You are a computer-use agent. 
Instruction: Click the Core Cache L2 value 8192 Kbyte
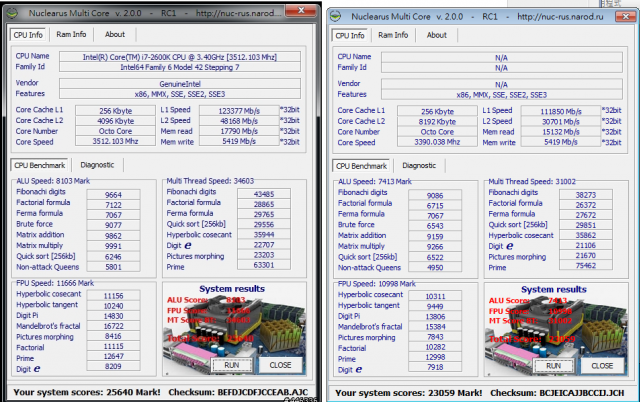point(437,122)
